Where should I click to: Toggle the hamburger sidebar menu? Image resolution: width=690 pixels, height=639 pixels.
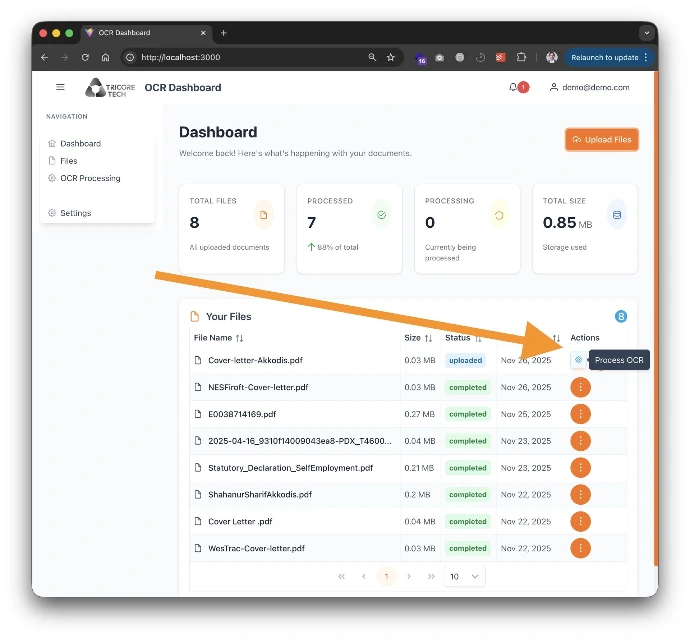(x=60, y=87)
